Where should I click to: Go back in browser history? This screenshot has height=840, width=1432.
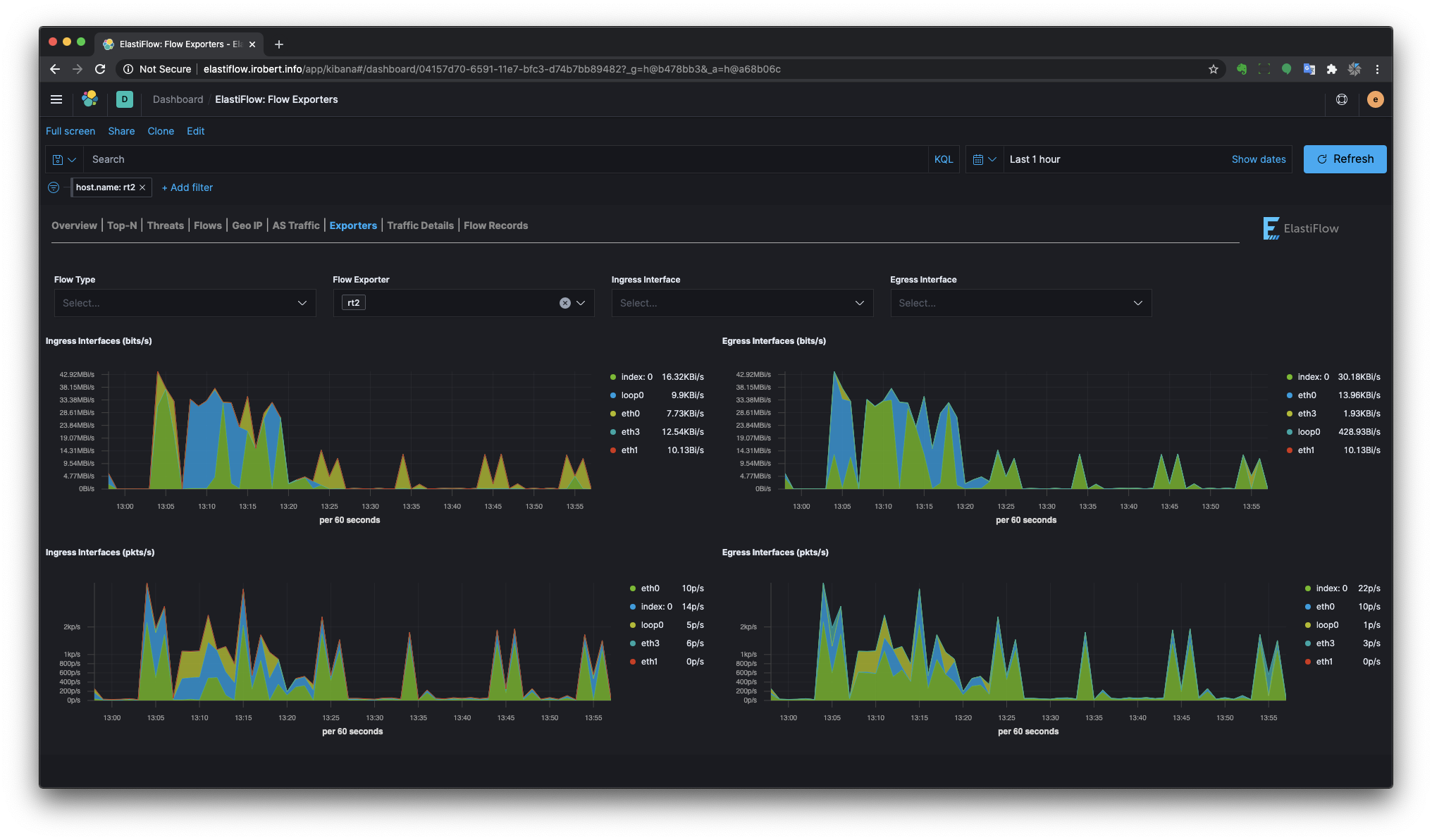(x=55, y=69)
